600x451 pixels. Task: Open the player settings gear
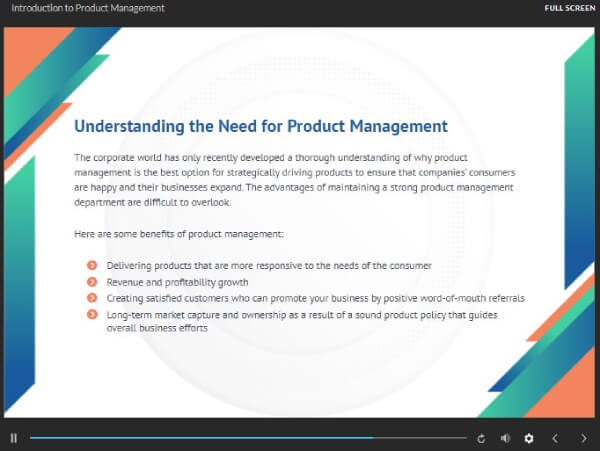tap(529, 438)
